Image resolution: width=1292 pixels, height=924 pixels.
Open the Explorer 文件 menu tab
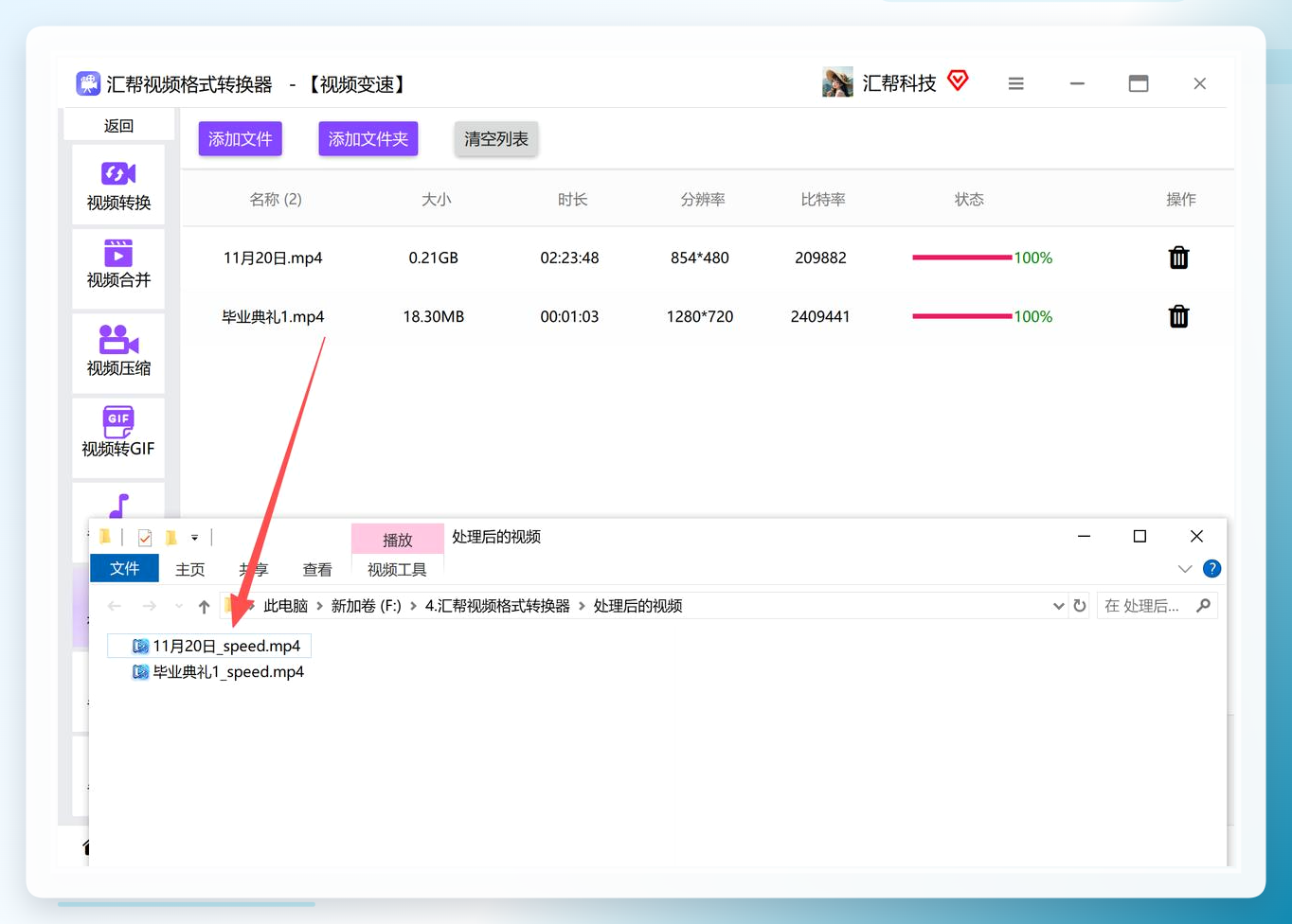click(124, 568)
